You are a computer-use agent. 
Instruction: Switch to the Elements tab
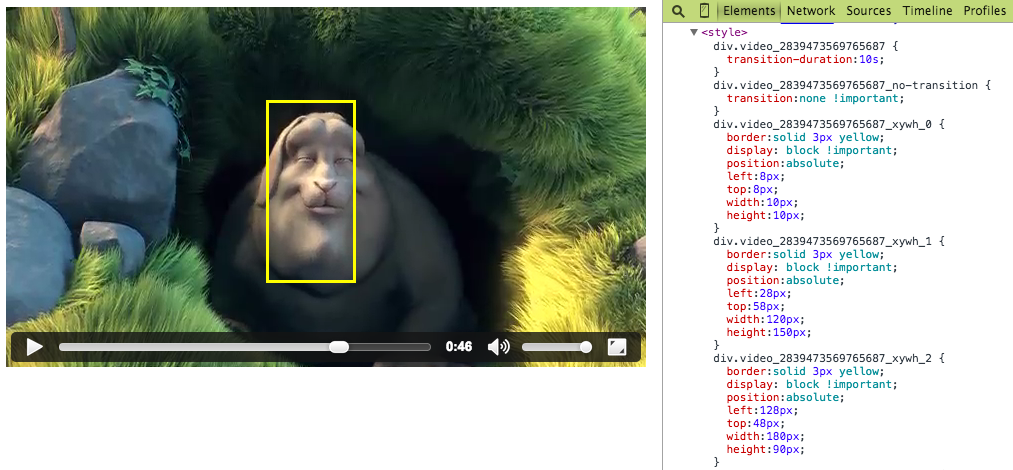[x=749, y=10]
